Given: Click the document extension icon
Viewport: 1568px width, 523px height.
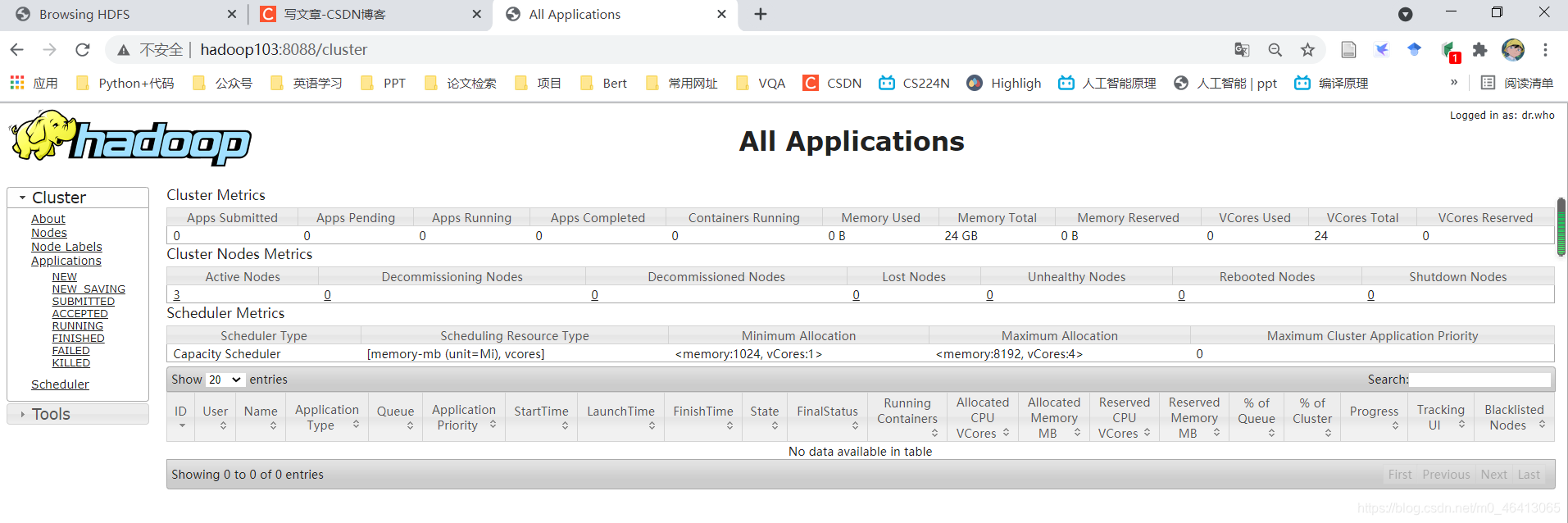Looking at the screenshot, I should (1348, 50).
